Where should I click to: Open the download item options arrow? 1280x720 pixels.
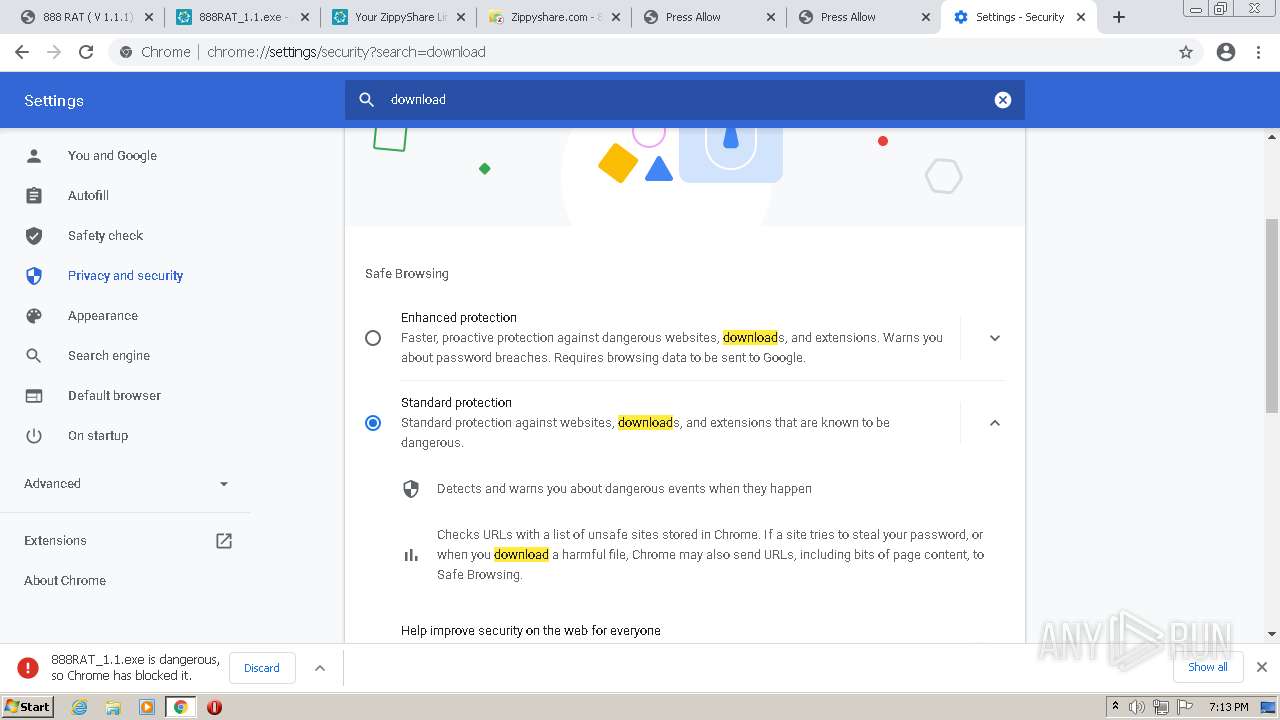coord(320,668)
